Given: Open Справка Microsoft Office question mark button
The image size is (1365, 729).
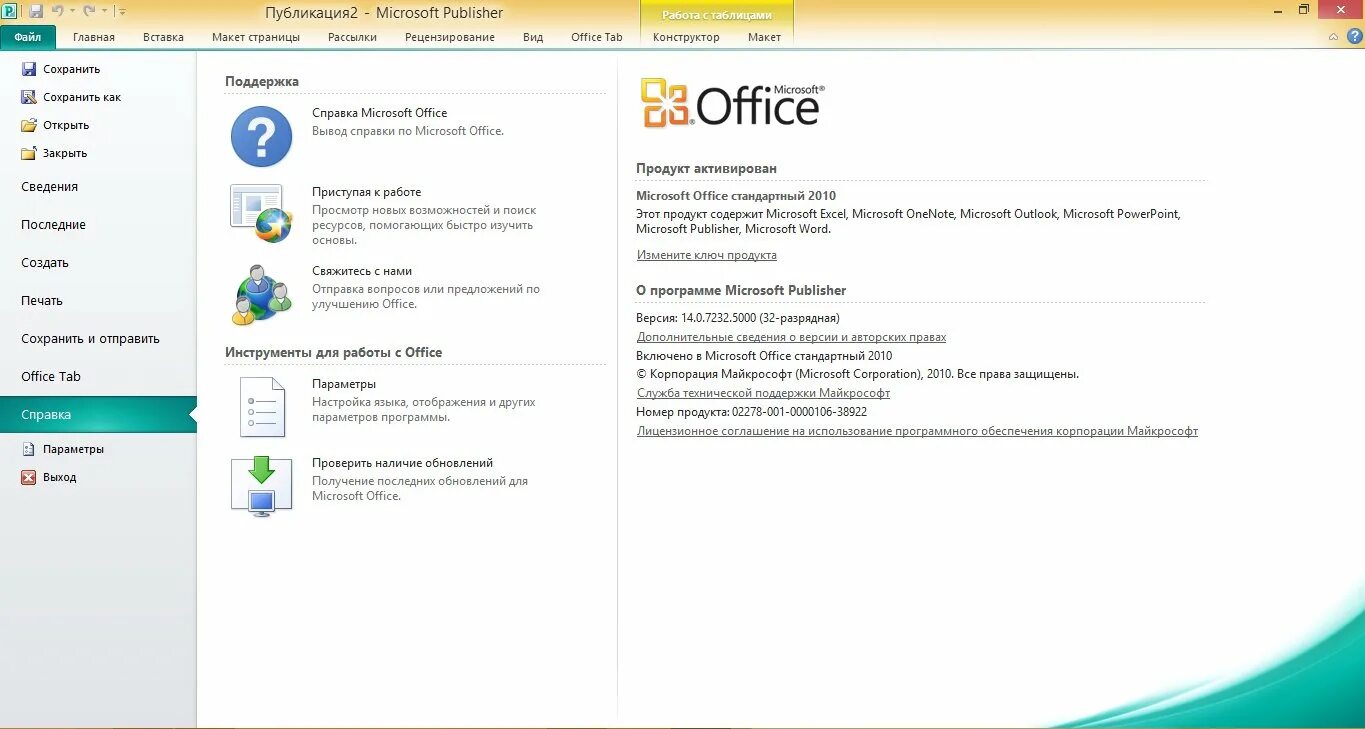Looking at the screenshot, I should click(x=261, y=137).
